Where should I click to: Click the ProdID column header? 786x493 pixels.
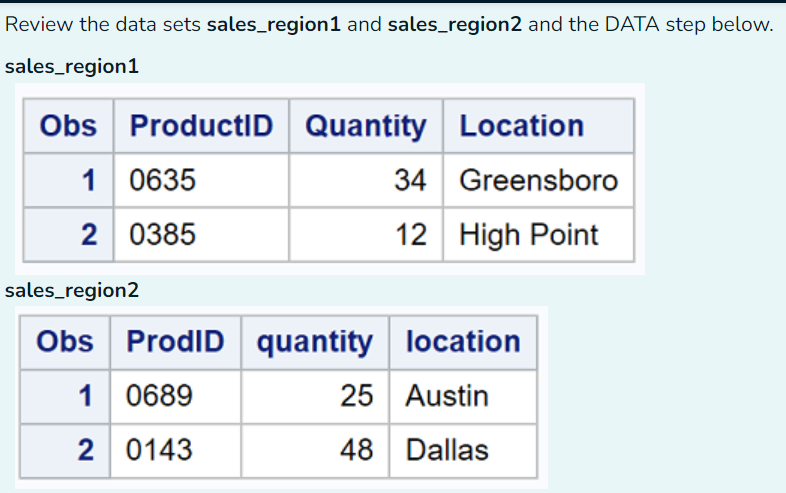pyautogui.click(x=175, y=342)
